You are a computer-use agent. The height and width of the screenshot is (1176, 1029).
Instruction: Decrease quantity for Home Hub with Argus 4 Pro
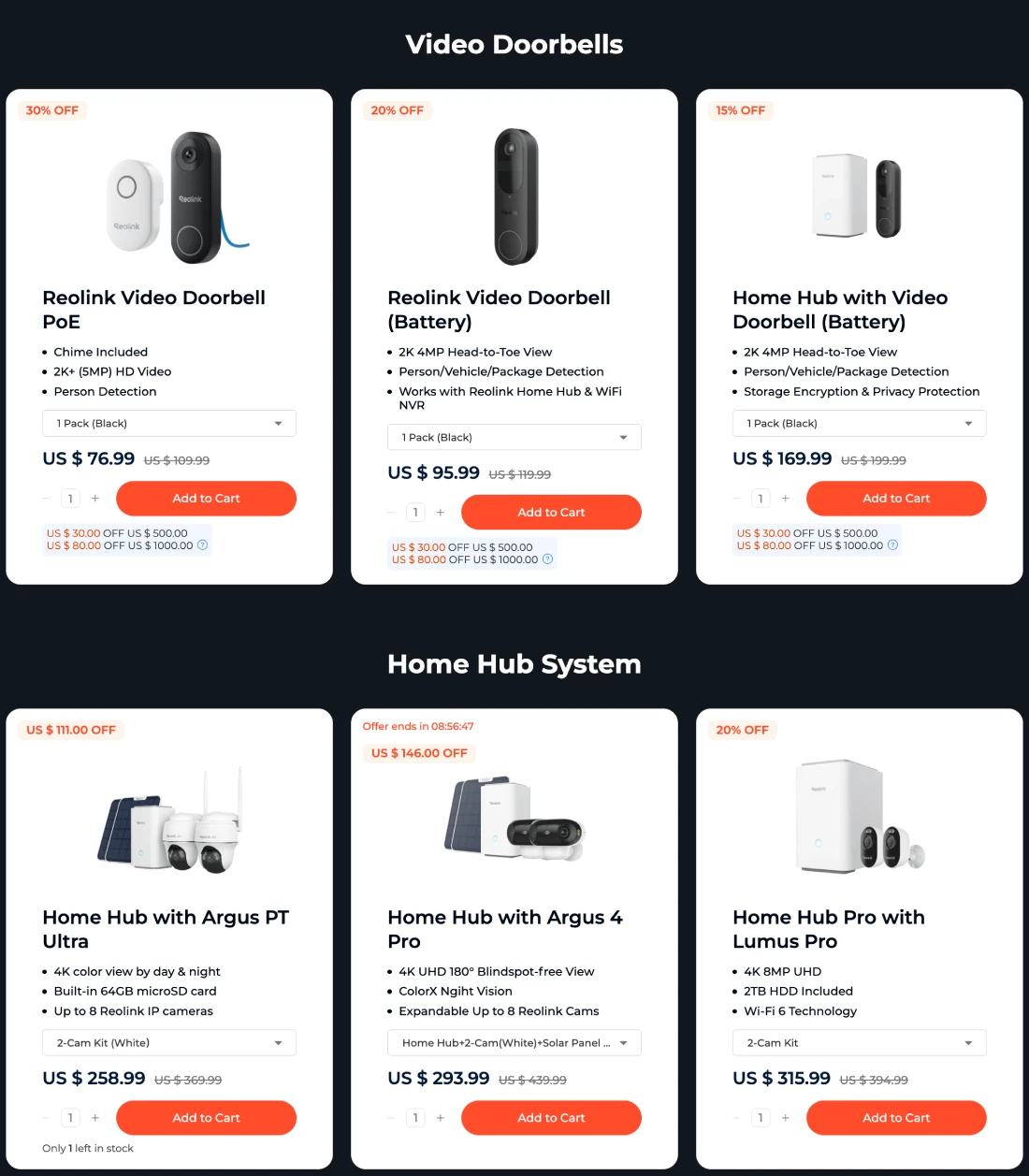pos(391,1118)
